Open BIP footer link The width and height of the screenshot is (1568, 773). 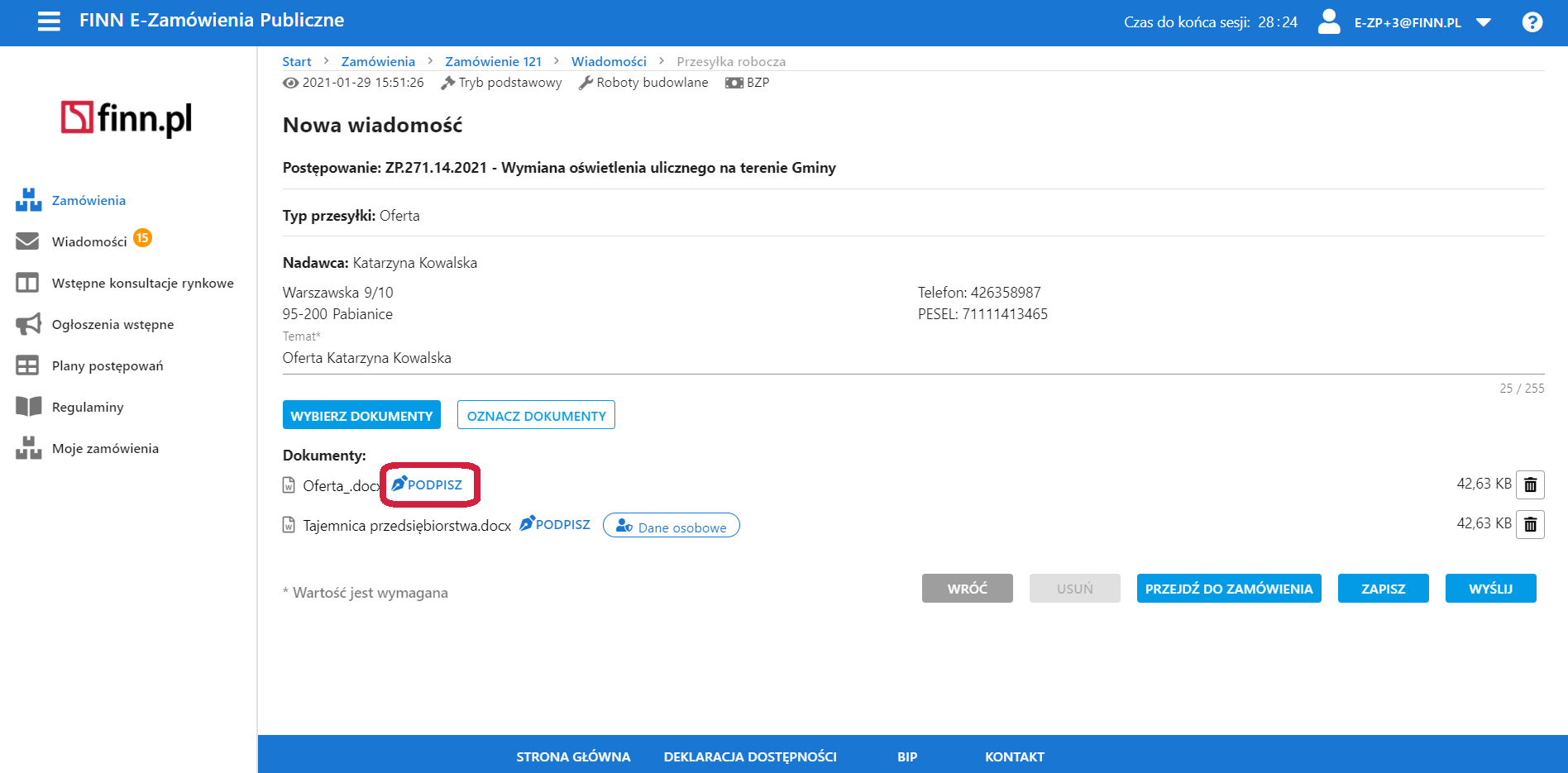click(x=907, y=756)
